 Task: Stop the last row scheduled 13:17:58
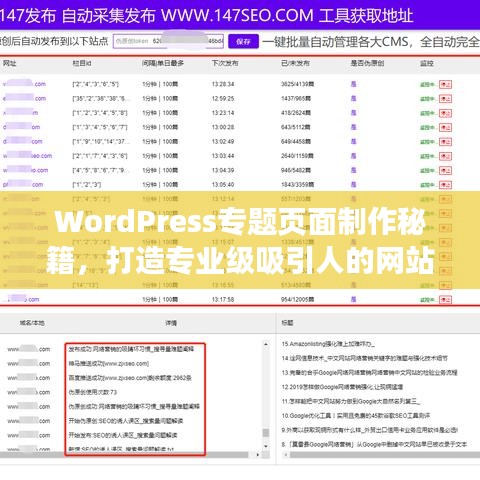445,300
